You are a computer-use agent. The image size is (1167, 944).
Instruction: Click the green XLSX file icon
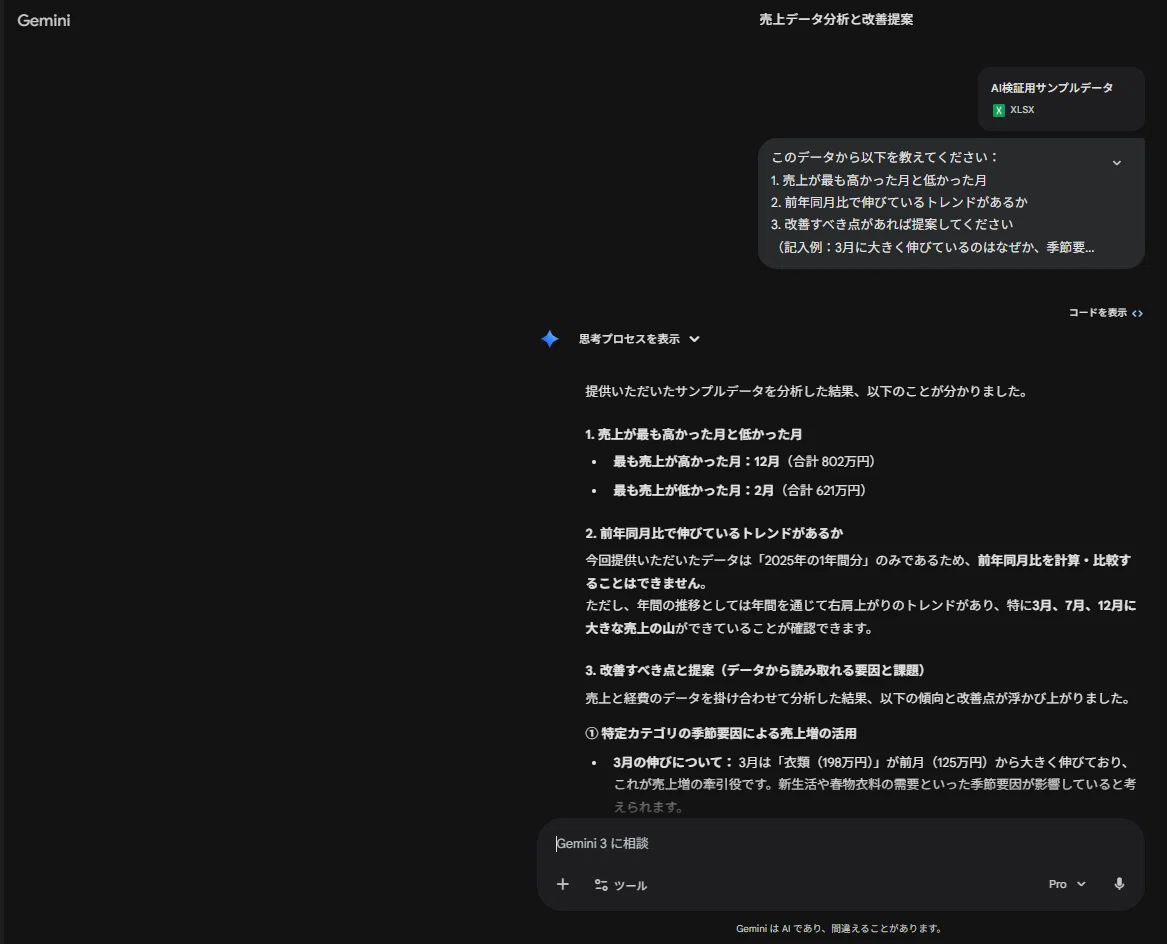click(999, 110)
